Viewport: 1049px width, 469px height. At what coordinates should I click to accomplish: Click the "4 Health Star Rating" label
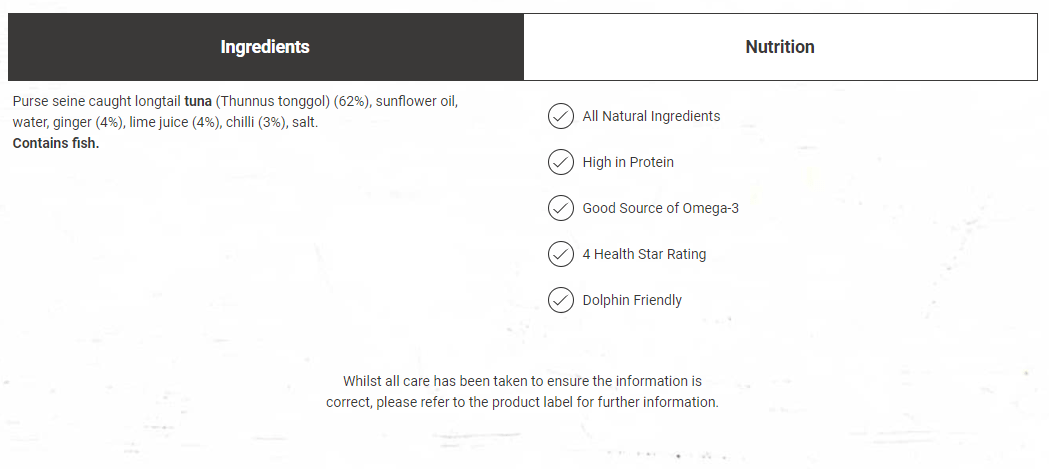pos(644,254)
